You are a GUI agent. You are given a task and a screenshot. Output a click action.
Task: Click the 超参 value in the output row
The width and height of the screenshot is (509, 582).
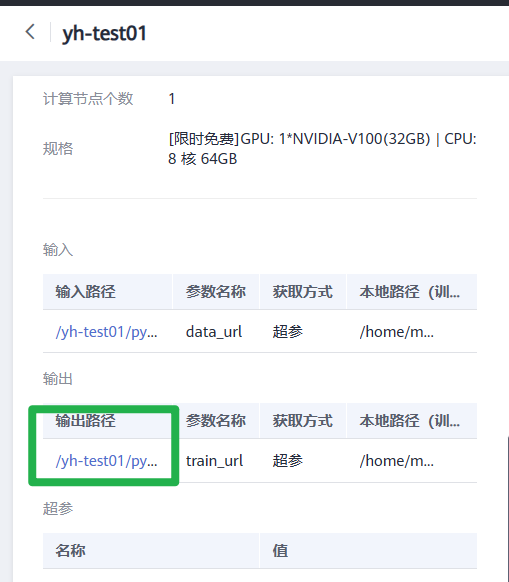point(288,461)
